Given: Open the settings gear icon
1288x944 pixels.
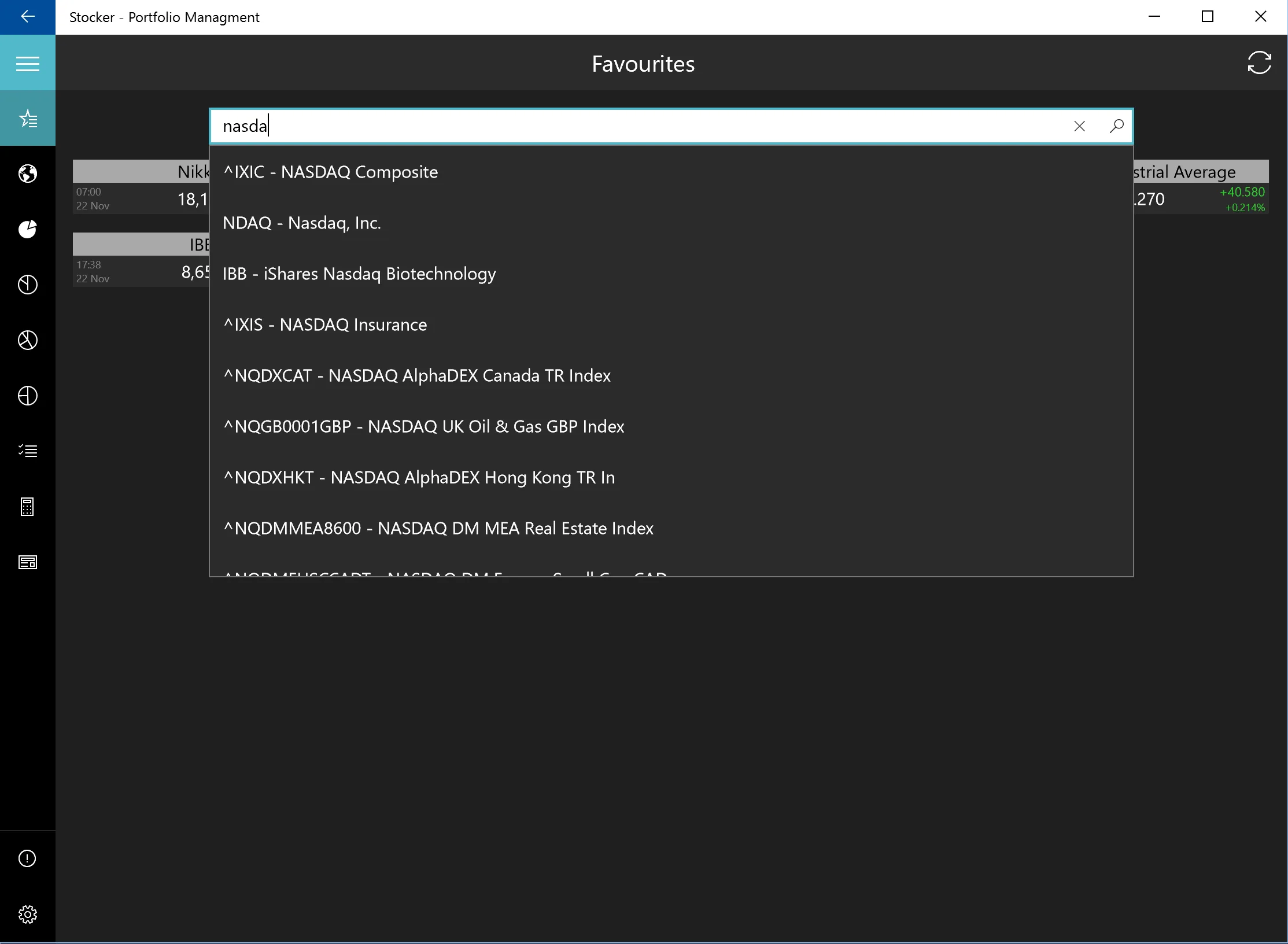Looking at the screenshot, I should click(x=27, y=914).
